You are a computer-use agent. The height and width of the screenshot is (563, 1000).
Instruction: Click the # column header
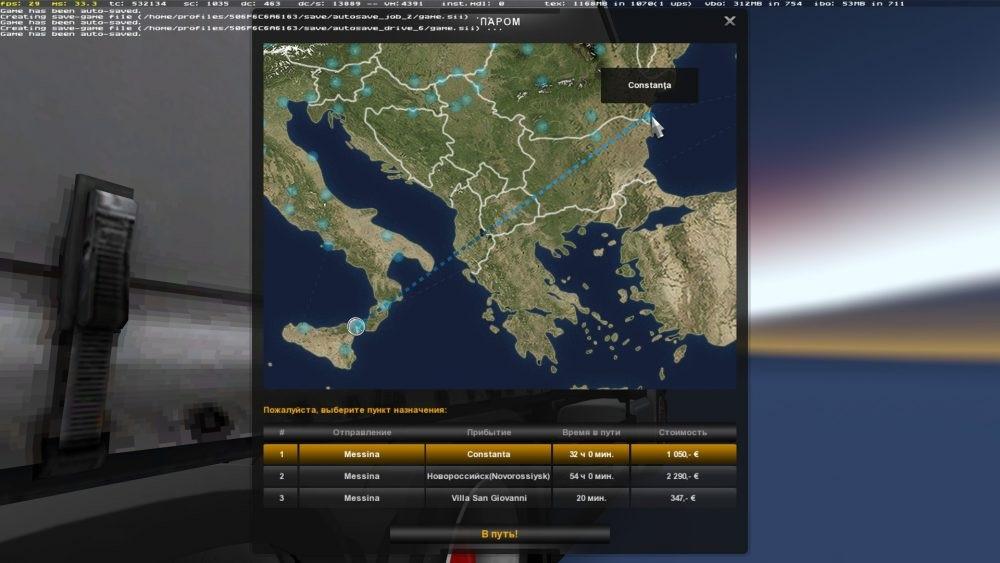281,432
